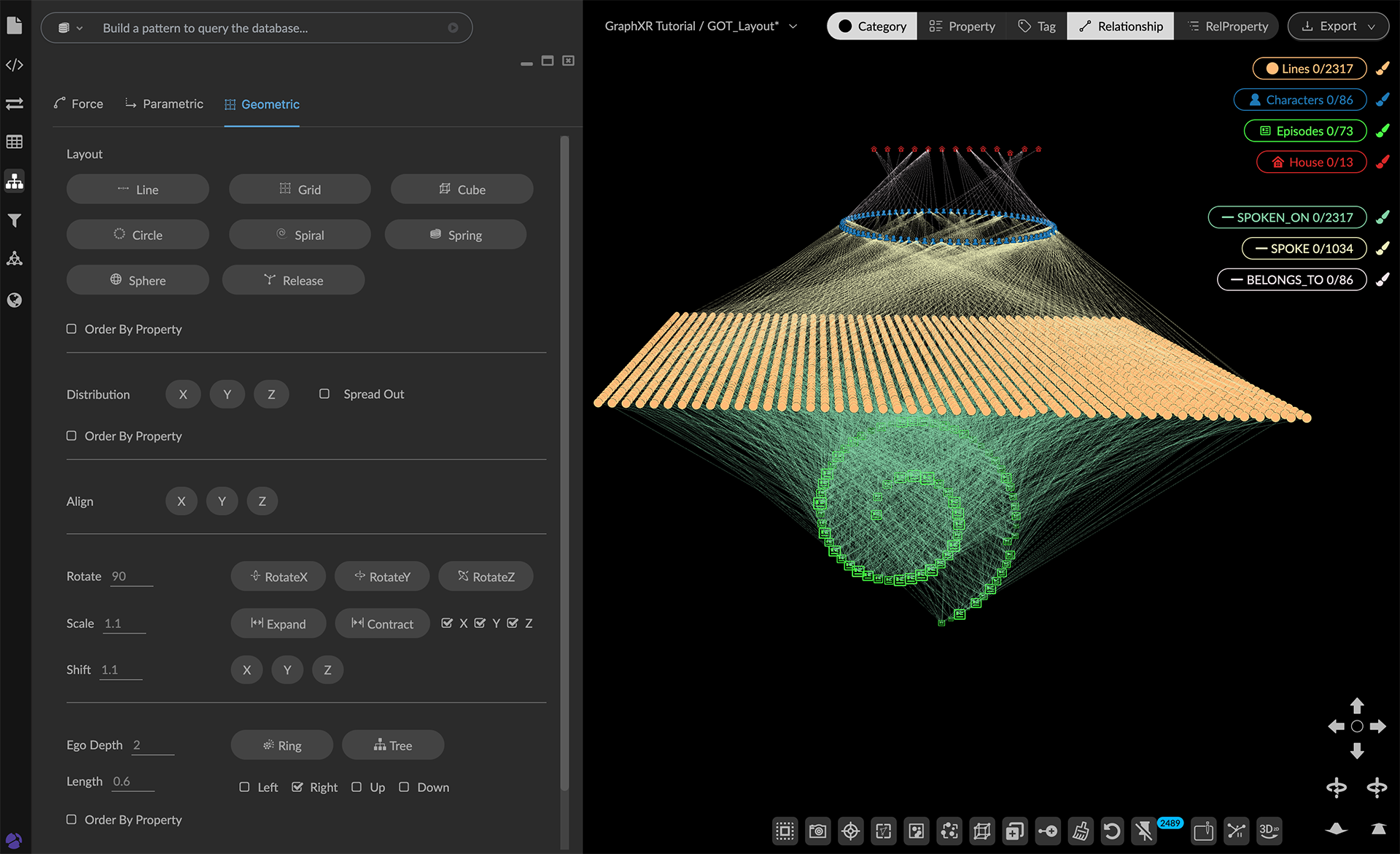1400x854 pixels.
Task: Expand the GOT_Layout project name dropdown
Action: (793, 26)
